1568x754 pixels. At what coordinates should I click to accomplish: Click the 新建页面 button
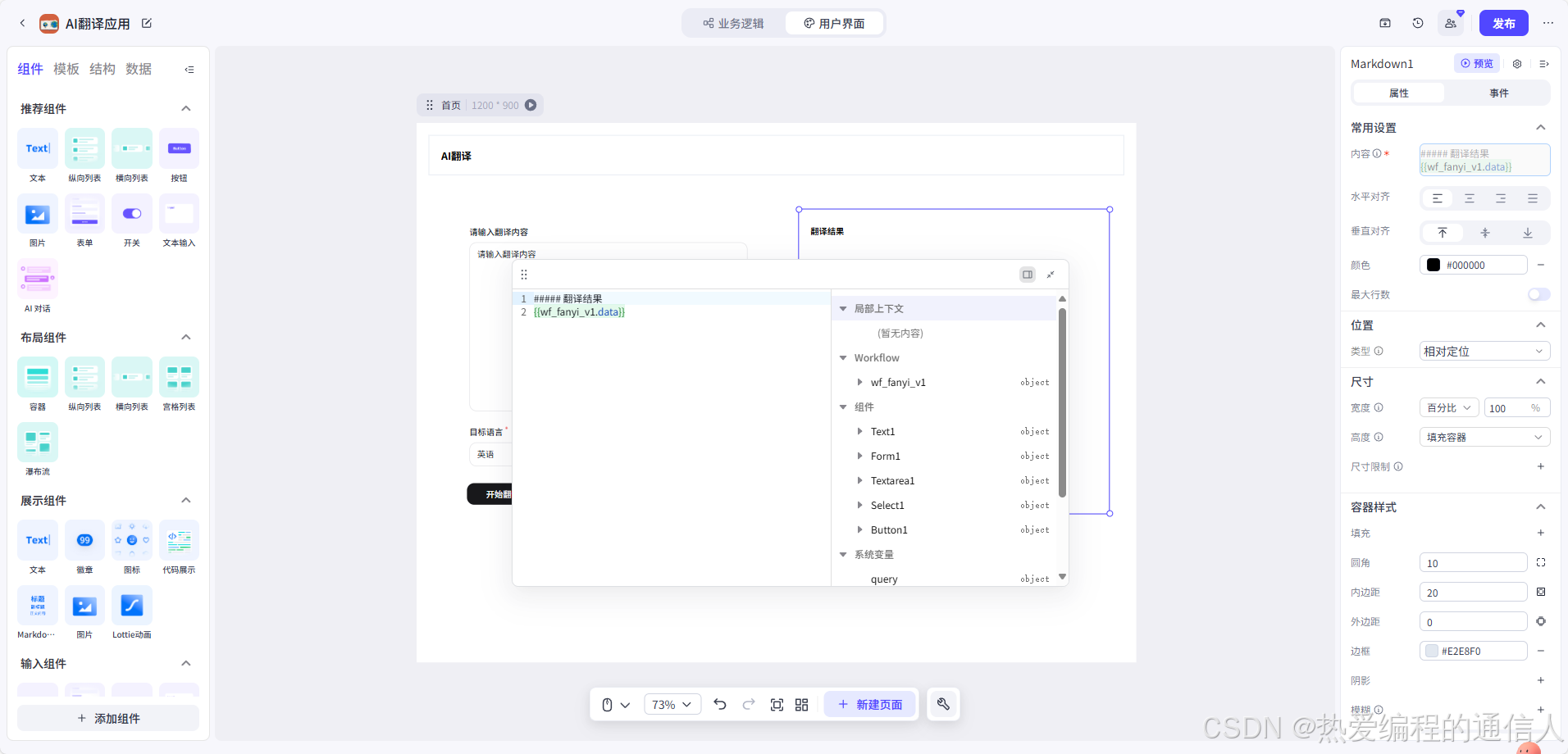pos(870,705)
